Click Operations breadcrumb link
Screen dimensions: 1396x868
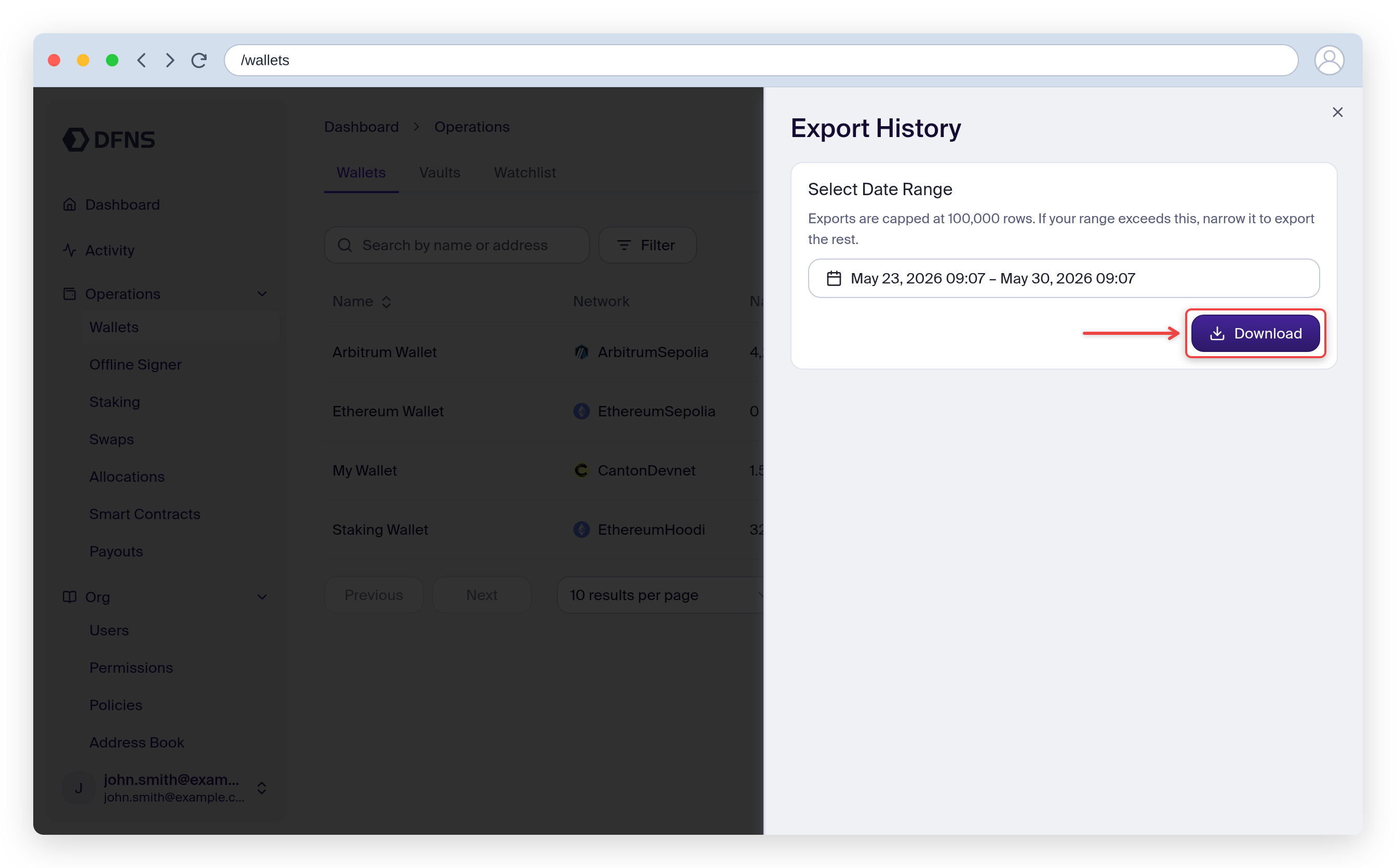point(472,127)
